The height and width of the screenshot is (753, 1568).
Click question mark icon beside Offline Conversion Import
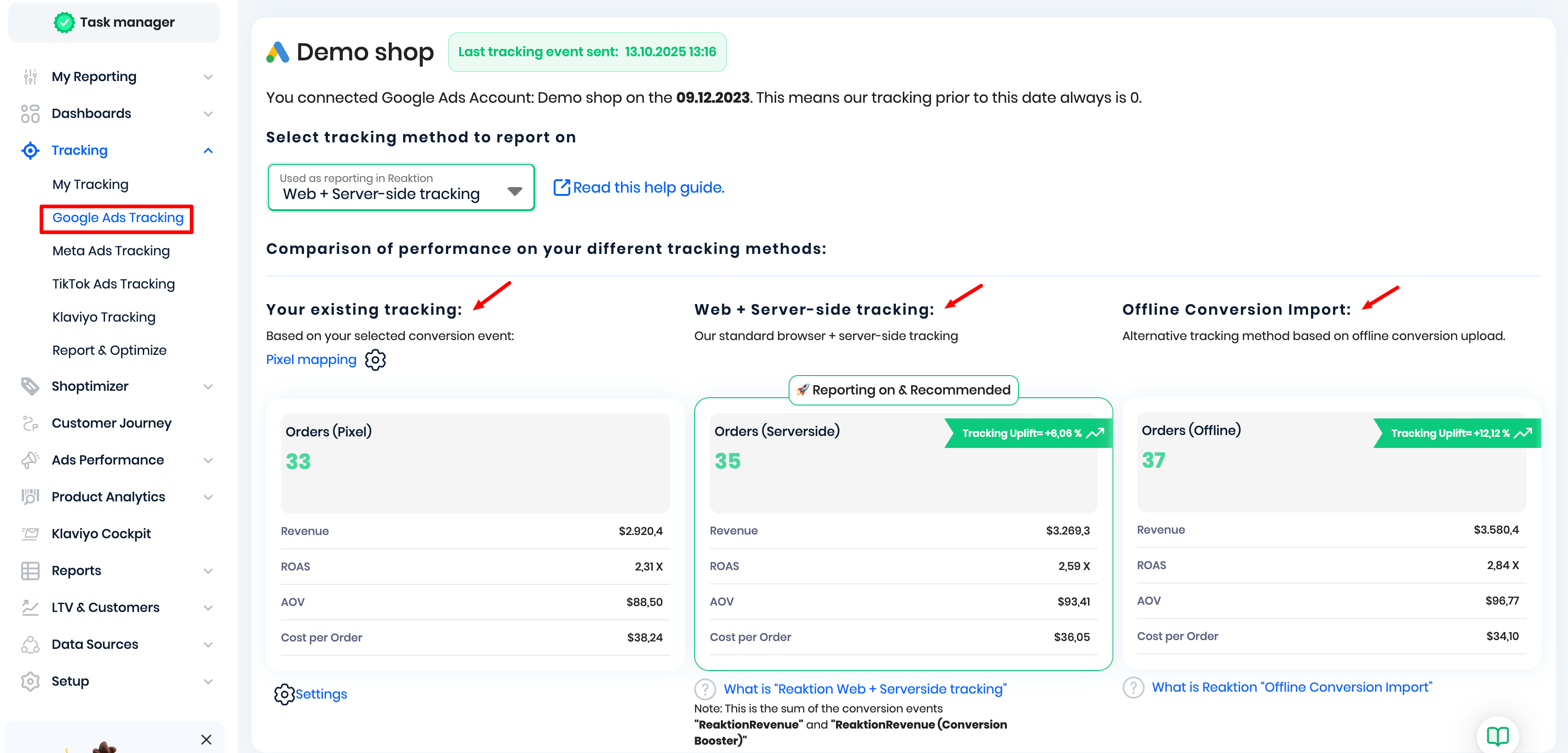pyautogui.click(x=1133, y=688)
